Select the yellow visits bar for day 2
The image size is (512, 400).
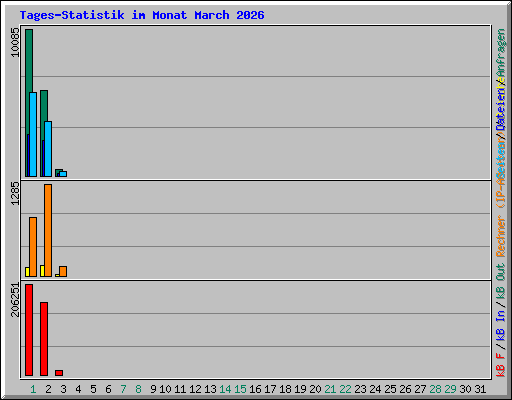click(x=42, y=271)
